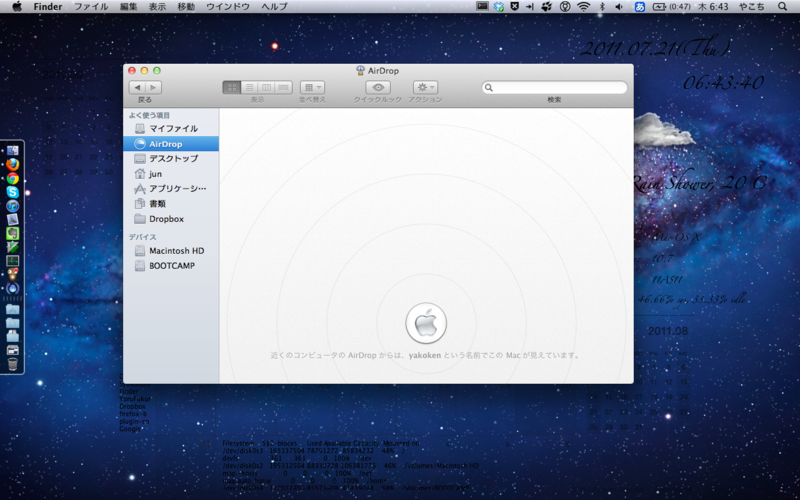The image size is (800, 500).
Task: Open the Trash in the dock
Action: [13, 364]
